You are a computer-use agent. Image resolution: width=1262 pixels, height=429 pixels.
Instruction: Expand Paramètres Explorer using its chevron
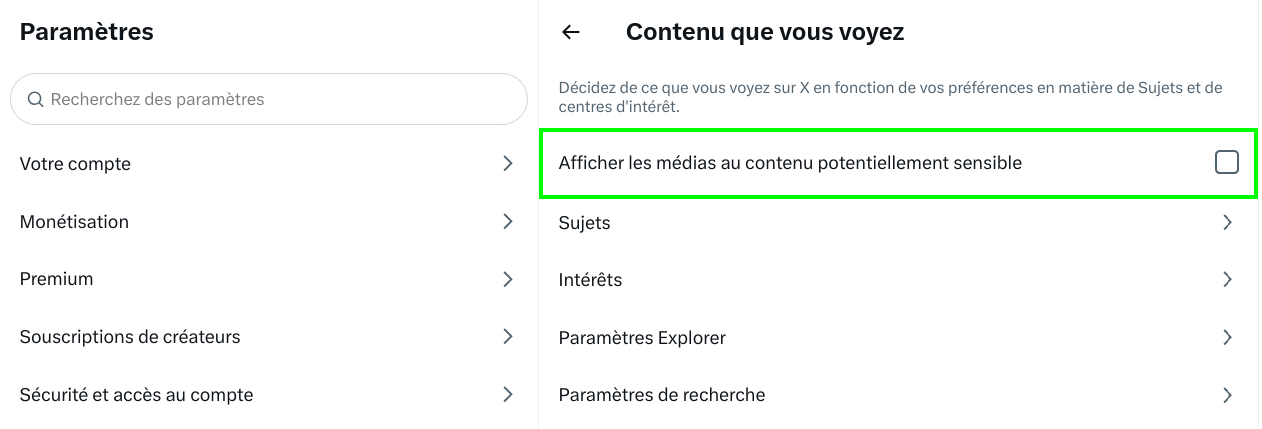pos(1227,338)
